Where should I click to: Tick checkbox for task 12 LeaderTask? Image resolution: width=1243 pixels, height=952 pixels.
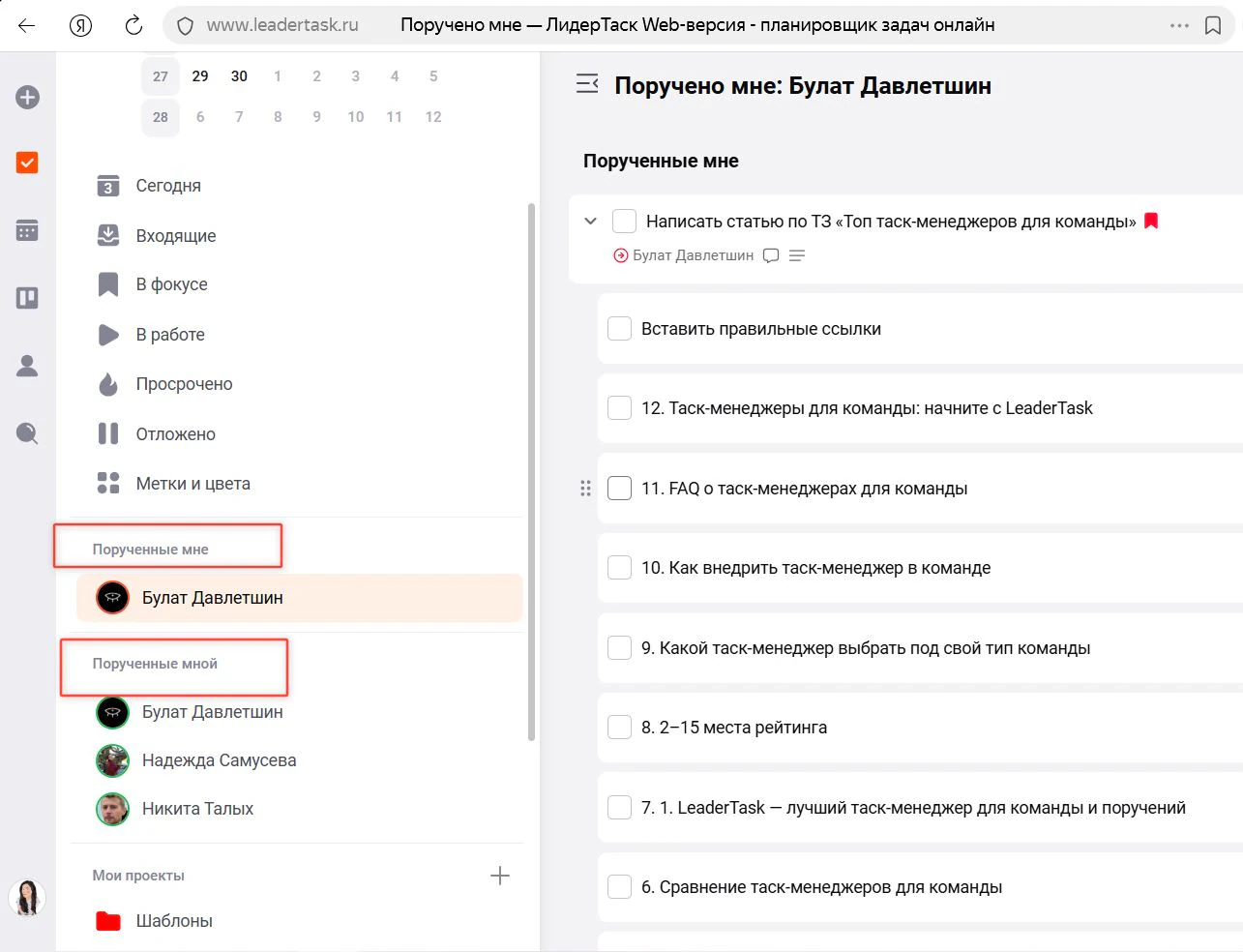pyautogui.click(x=620, y=408)
